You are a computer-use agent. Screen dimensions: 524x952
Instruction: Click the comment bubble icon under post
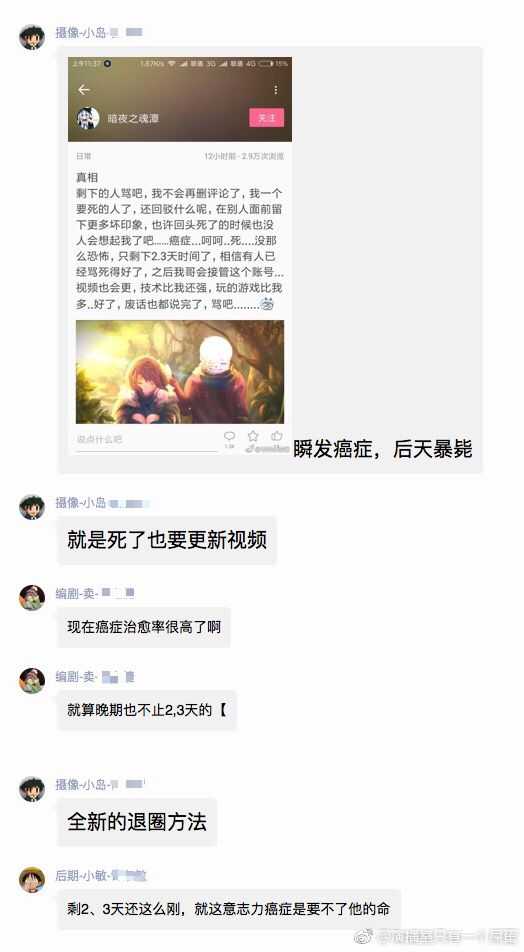tap(230, 436)
